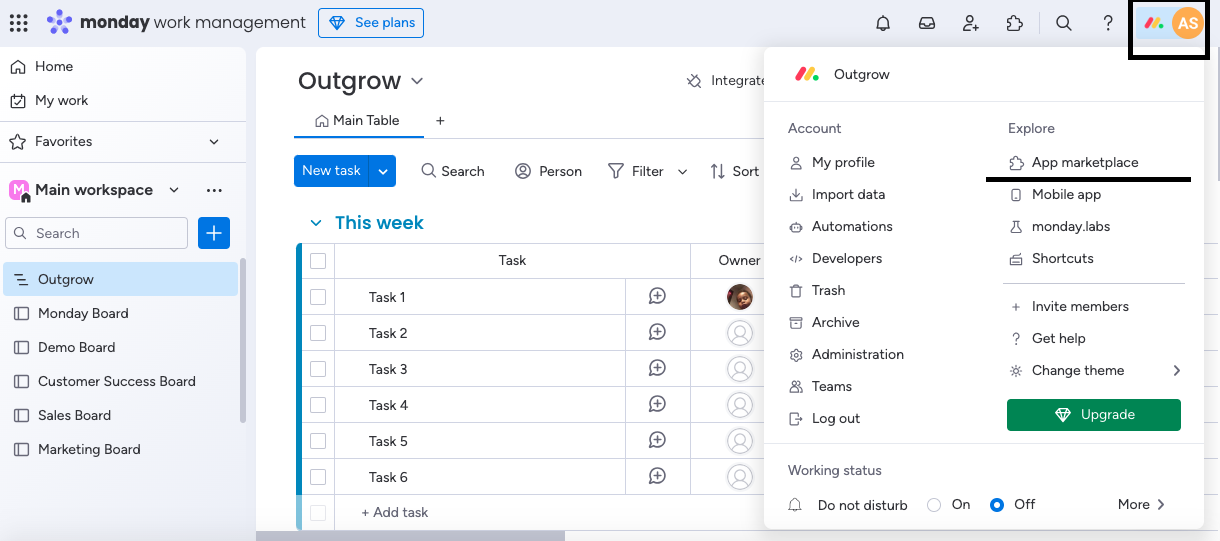Image resolution: width=1220 pixels, height=541 pixels.
Task: Open App marketplace link
Action: [1074, 162]
